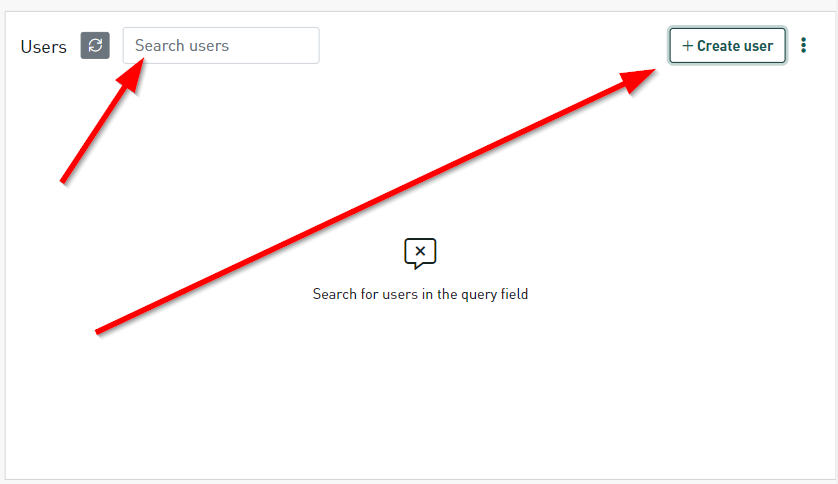Click the Search users input field
Viewport: 838px width, 484px height.
tap(221, 45)
